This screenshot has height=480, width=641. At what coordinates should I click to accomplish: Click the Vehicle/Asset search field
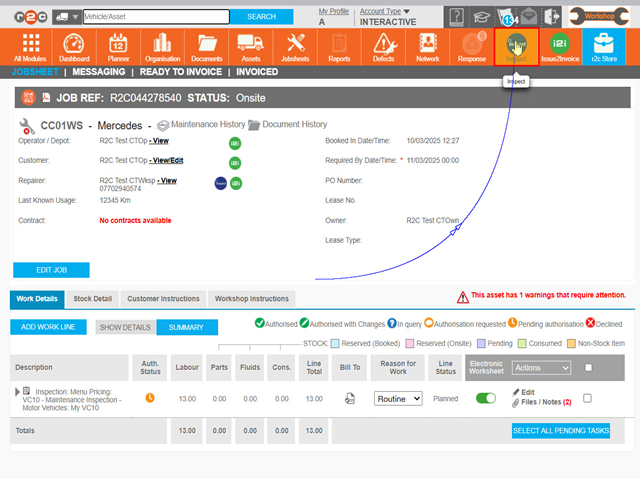(x=156, y=17)
